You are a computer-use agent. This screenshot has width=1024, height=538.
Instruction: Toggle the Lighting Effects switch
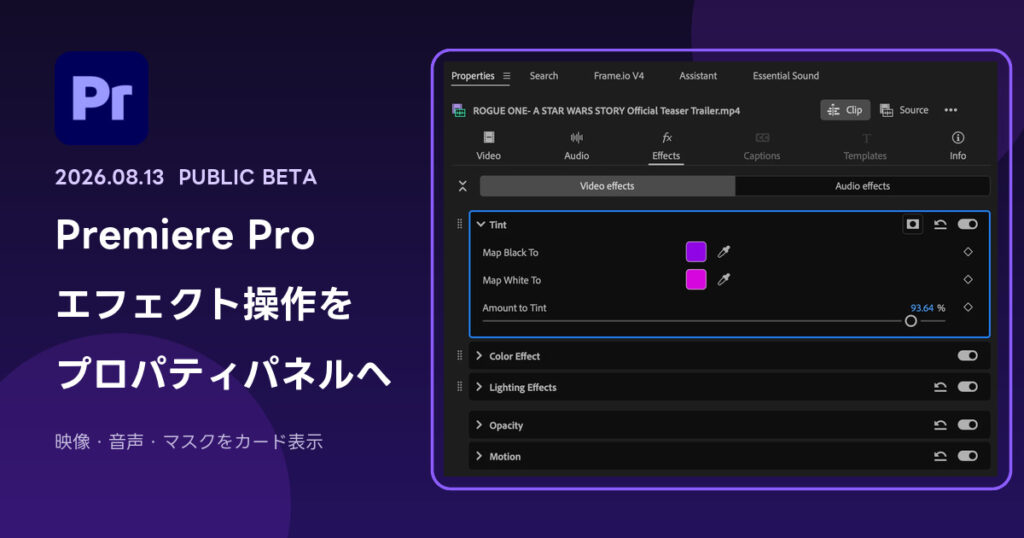[968, 387]
